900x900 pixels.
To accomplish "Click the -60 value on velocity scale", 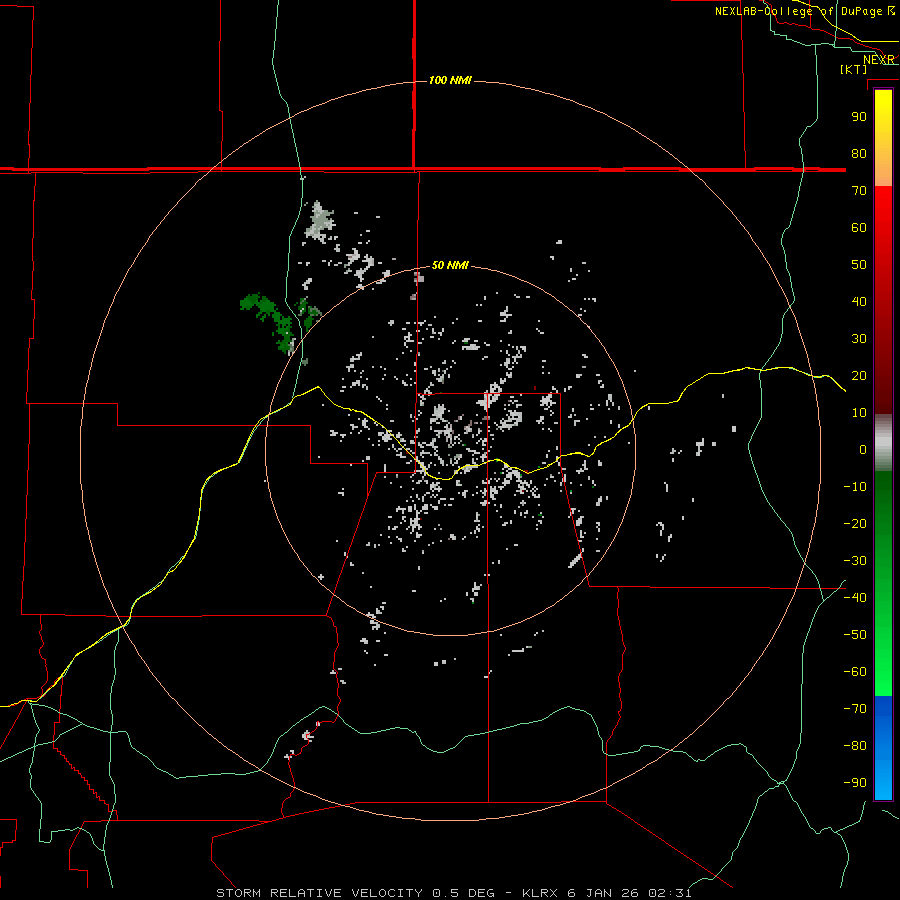I will pos(855,672).
